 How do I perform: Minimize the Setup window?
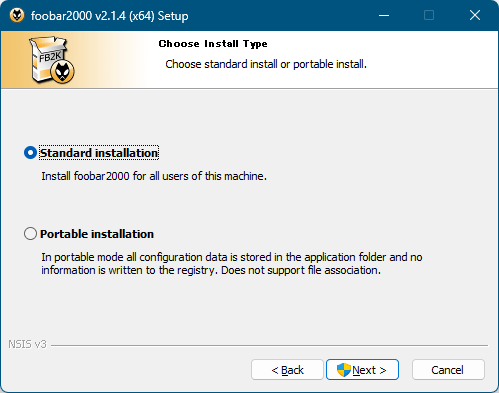384,15
